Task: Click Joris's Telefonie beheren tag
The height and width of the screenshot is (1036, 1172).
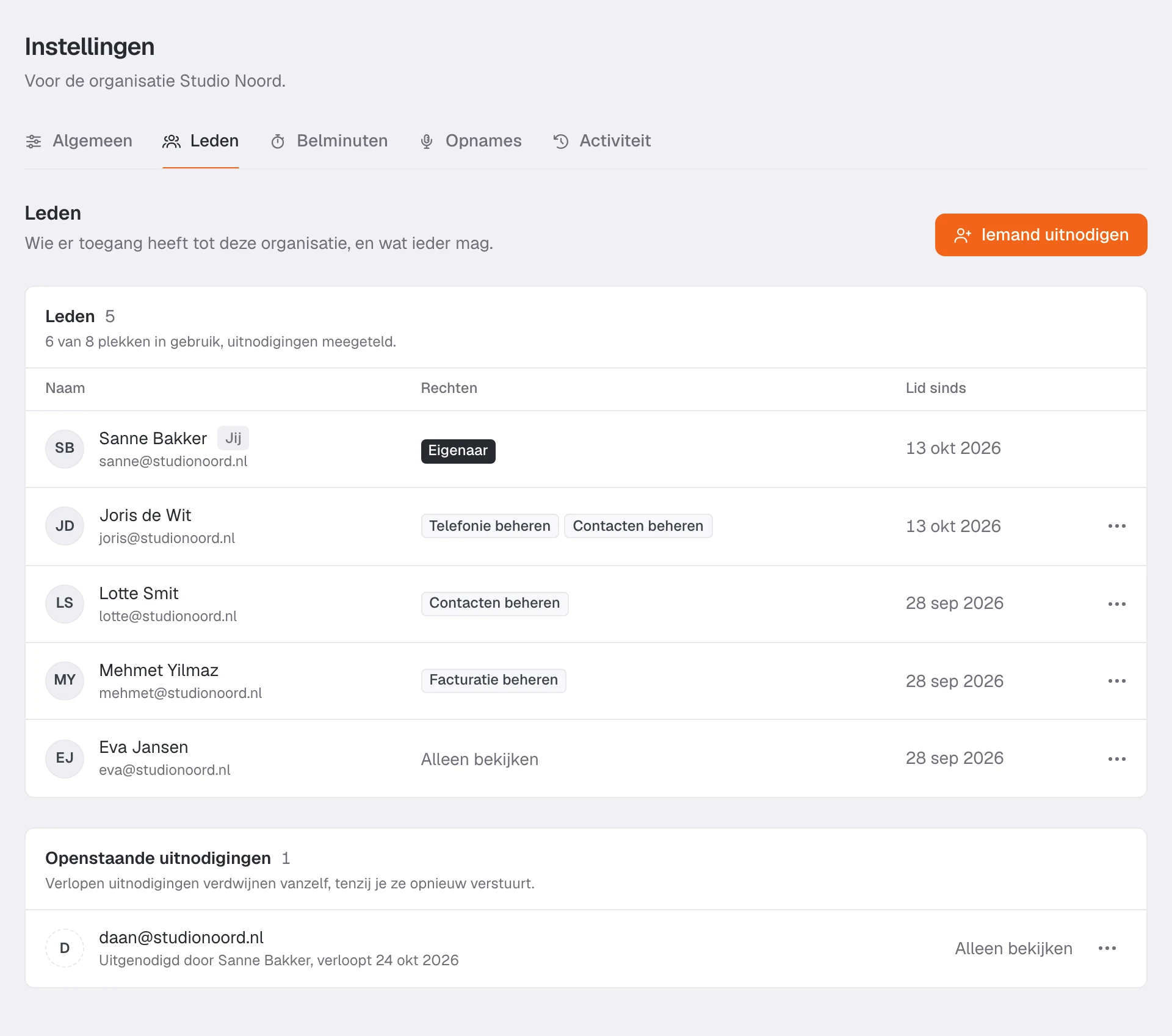Action: pos(490,526)
